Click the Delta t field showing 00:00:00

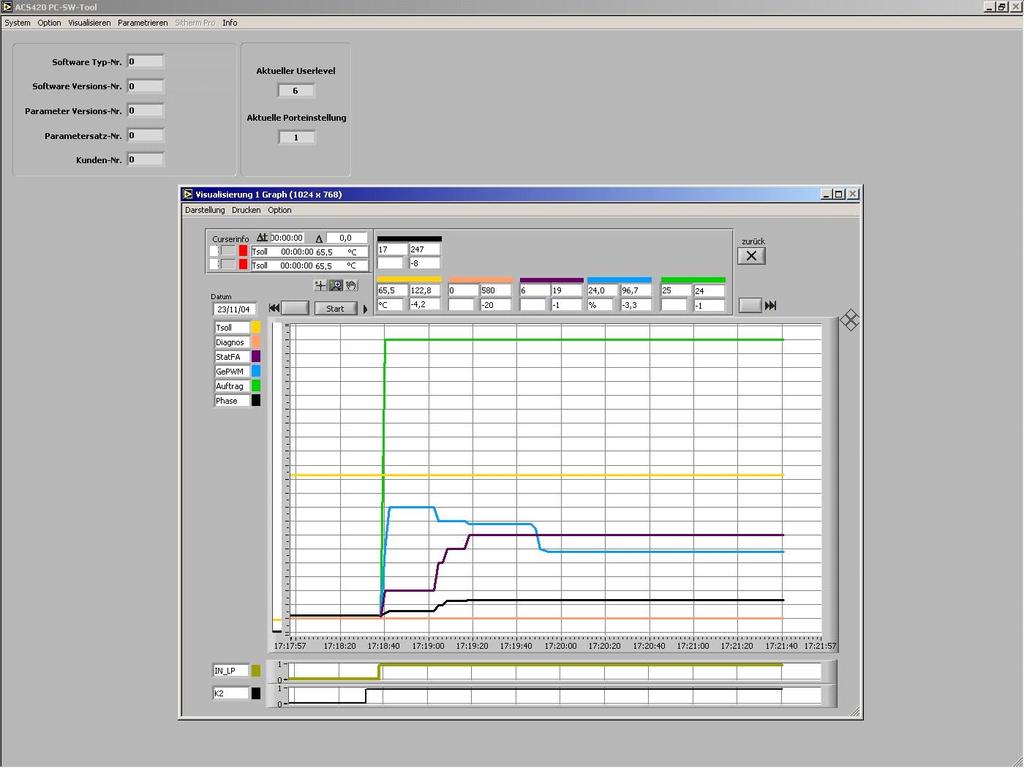[287, 238]
